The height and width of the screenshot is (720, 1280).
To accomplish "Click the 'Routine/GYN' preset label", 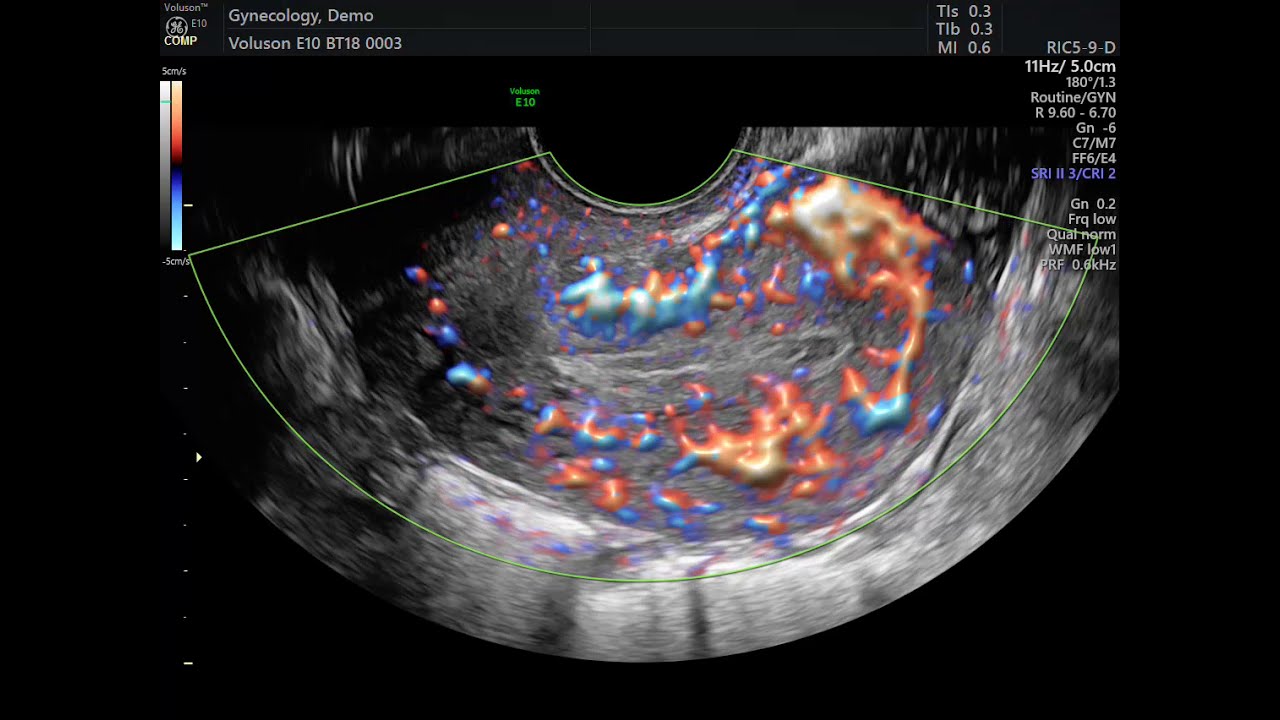I will (1073, 98).
